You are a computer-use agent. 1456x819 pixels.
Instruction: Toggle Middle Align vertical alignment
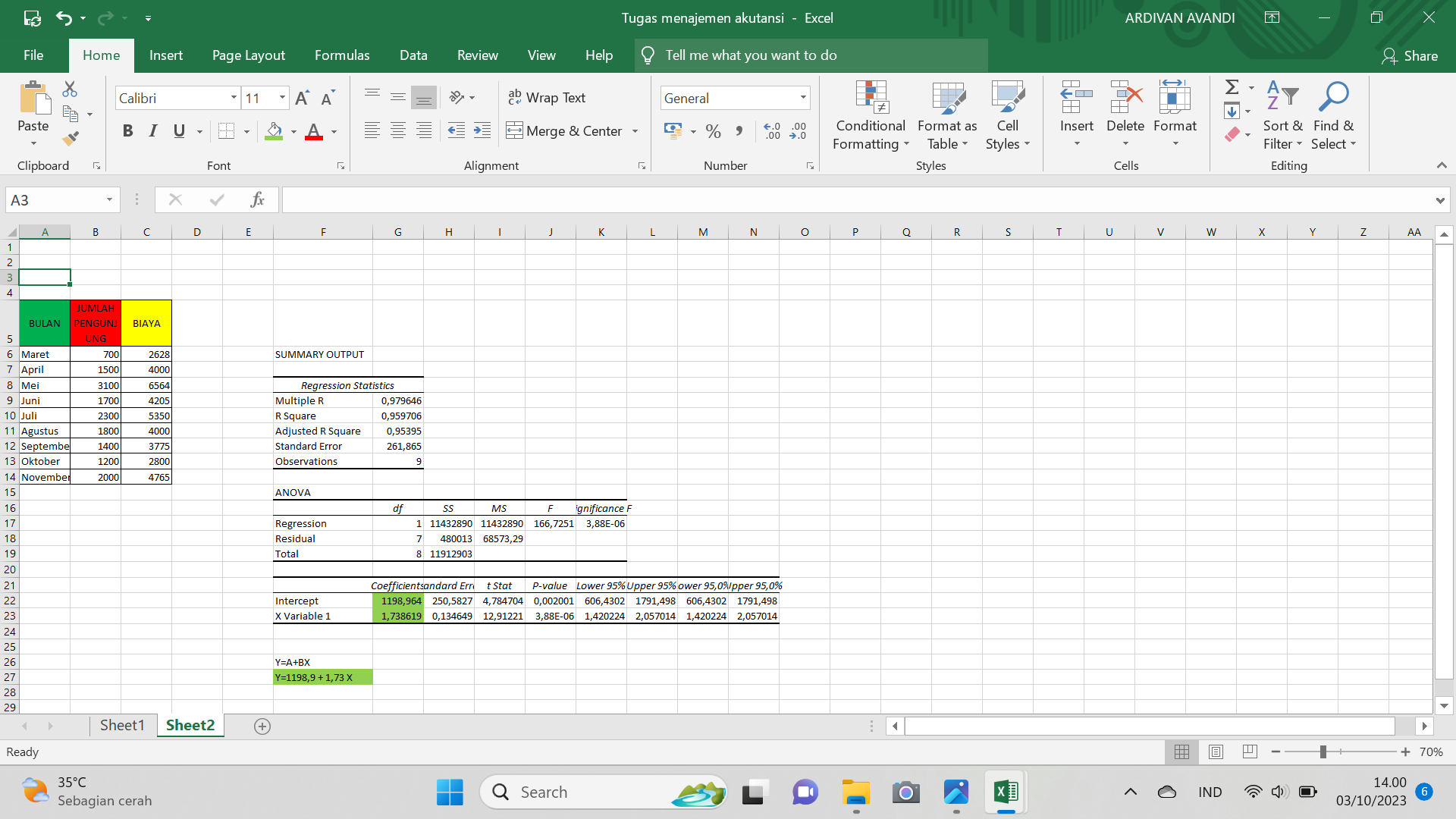(x=398, y=97)
